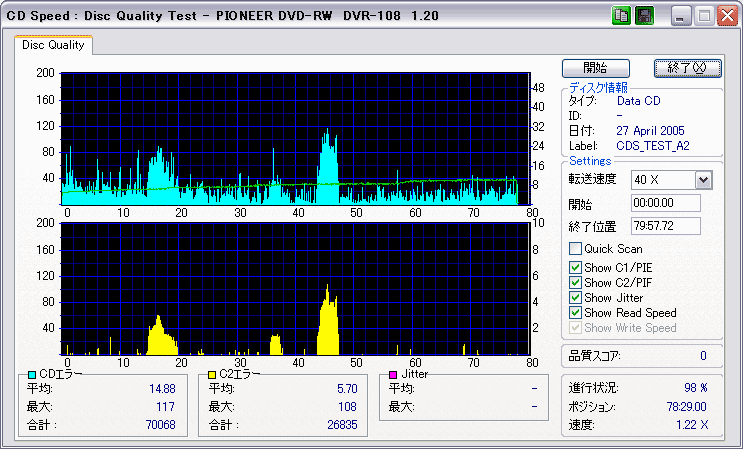Click the 開始 start button
Image resolution: width=743 pixels, height=449 pixels.
(x=596, y=68)
